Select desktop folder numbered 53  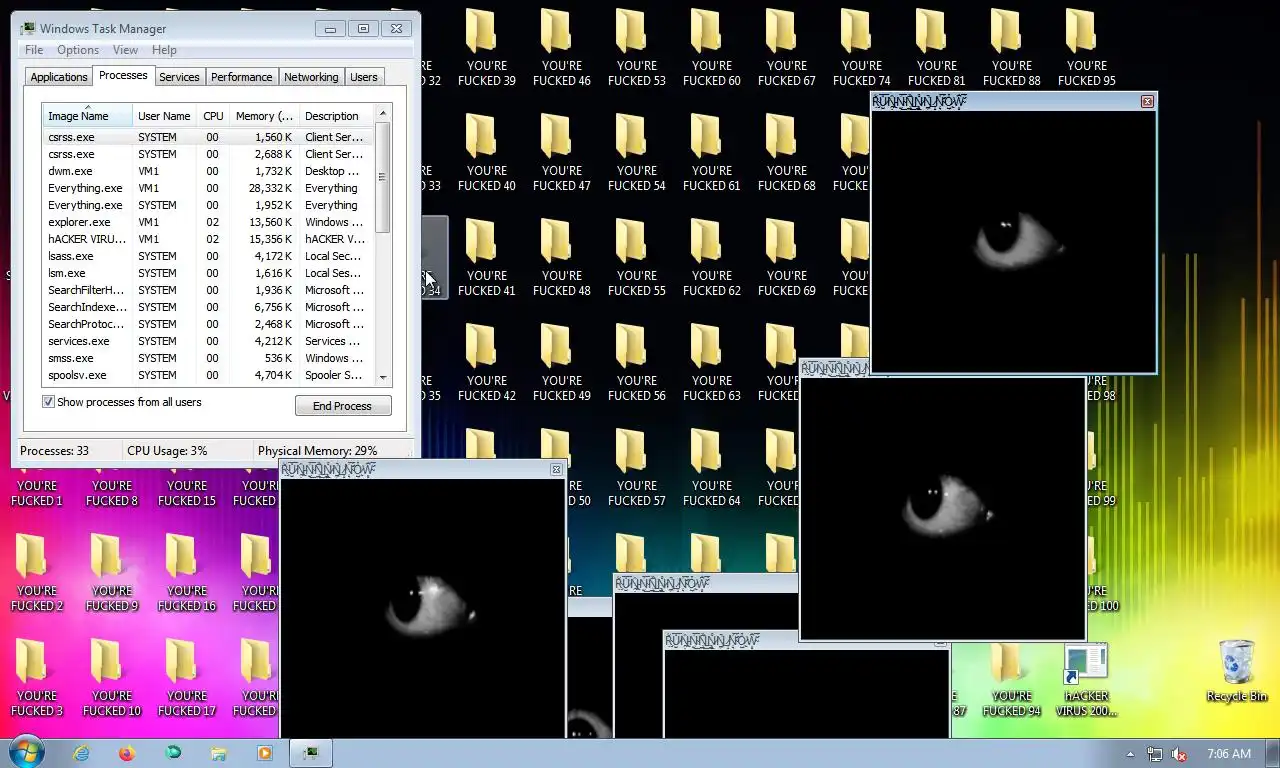636,47
